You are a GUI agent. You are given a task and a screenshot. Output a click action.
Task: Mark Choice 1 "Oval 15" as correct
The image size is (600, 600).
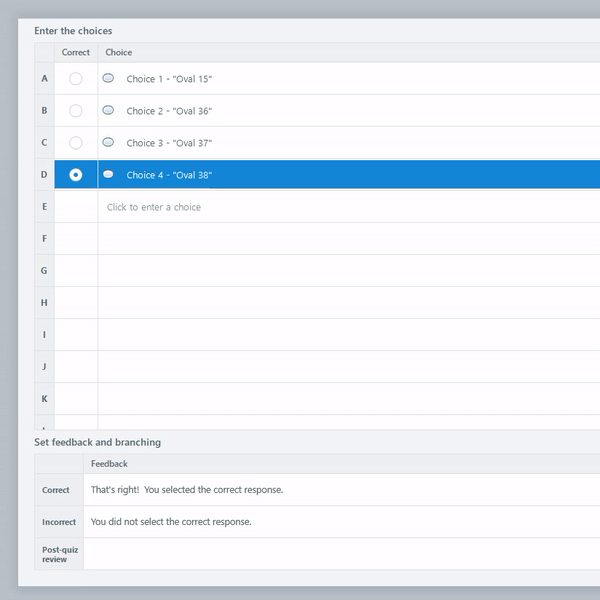75,79
